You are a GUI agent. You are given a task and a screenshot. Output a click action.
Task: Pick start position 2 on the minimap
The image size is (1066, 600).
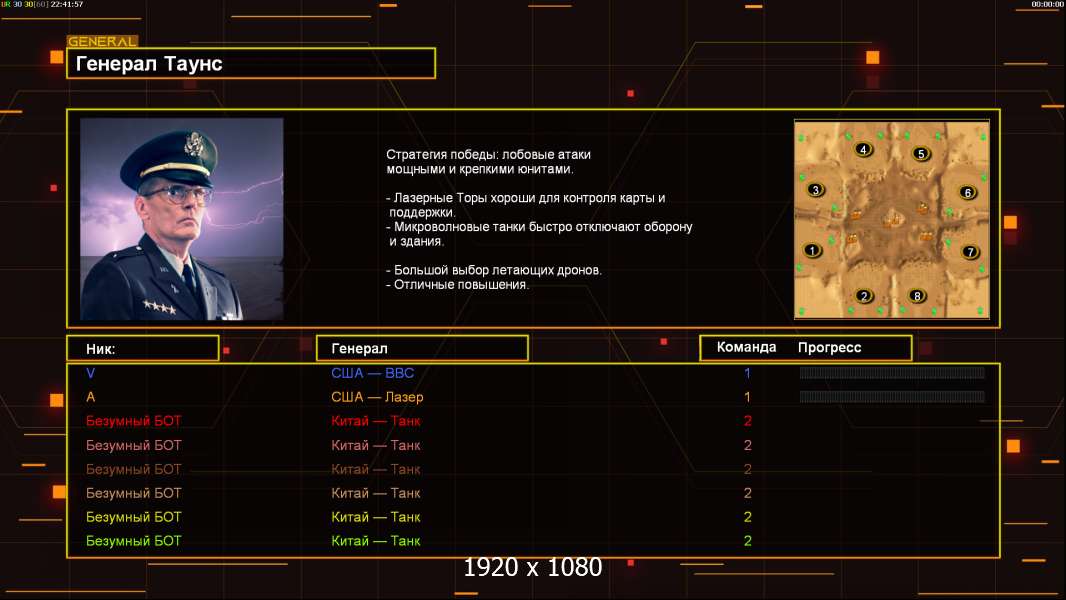[864, 296]
